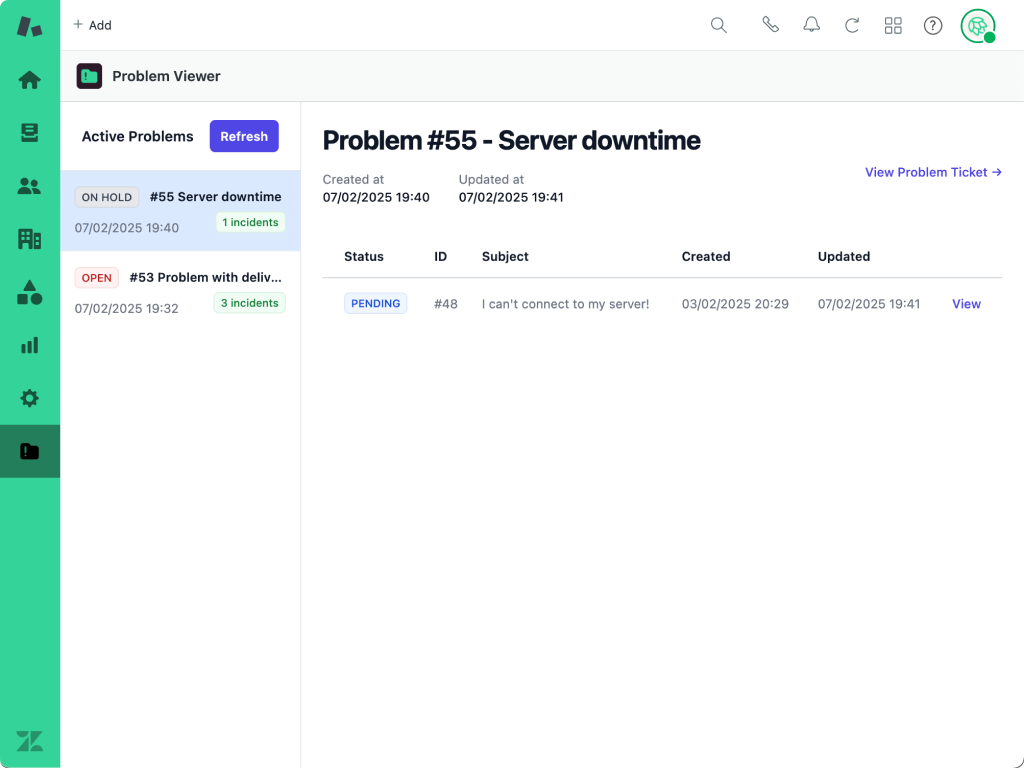Open the phone Talk icon
The height and width of the screenshot is (768, 1024).
tap(770, 25)
